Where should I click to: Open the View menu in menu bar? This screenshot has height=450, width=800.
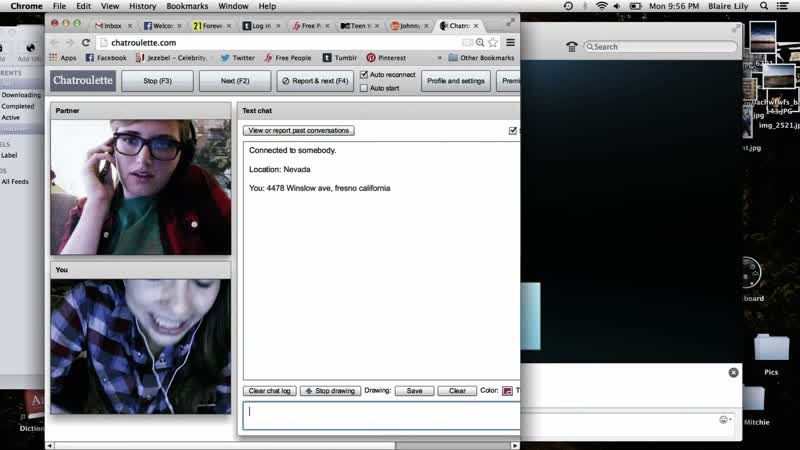coord(110,6)
